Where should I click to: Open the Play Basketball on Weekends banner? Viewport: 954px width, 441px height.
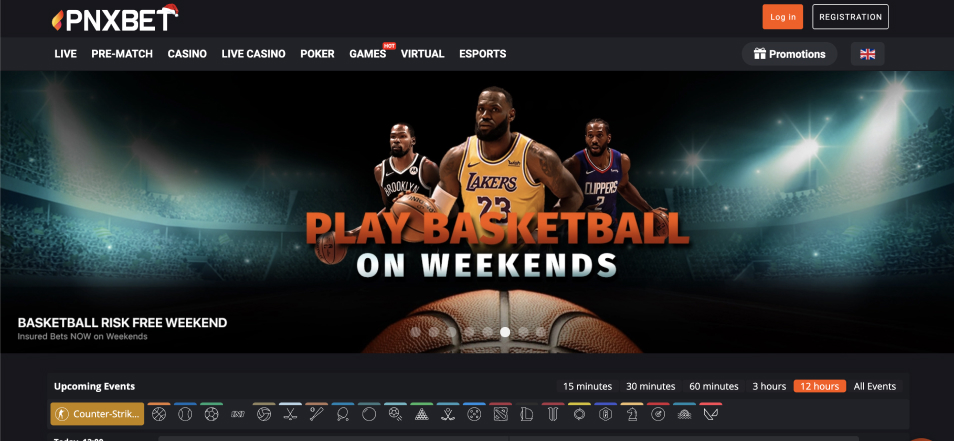coord(477,212)
